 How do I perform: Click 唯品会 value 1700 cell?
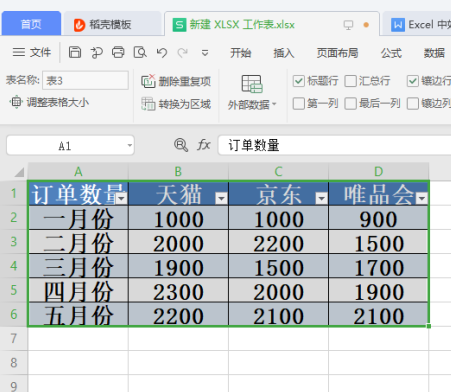click(x=378, y=266)
